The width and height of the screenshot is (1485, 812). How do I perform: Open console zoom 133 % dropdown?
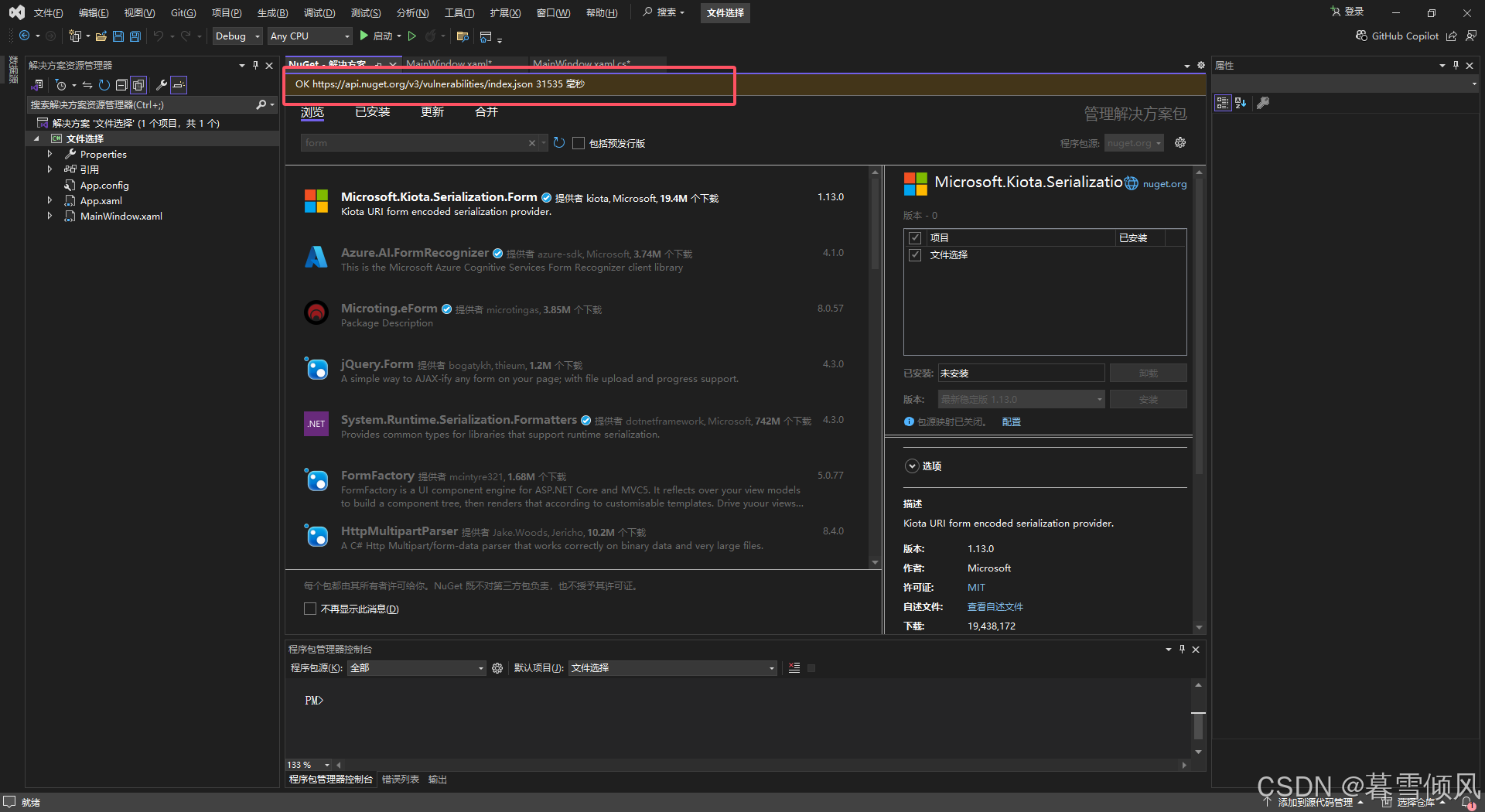(309, 765)
